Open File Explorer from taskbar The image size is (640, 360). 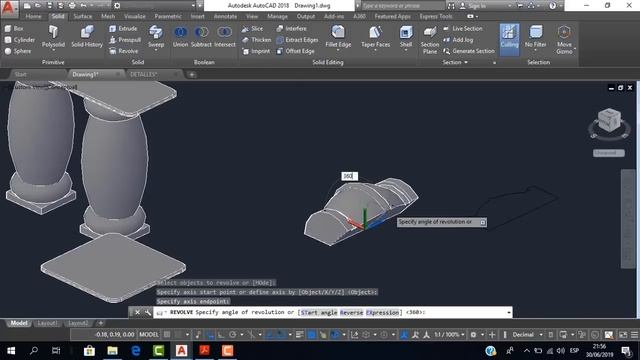coord(112,351)
